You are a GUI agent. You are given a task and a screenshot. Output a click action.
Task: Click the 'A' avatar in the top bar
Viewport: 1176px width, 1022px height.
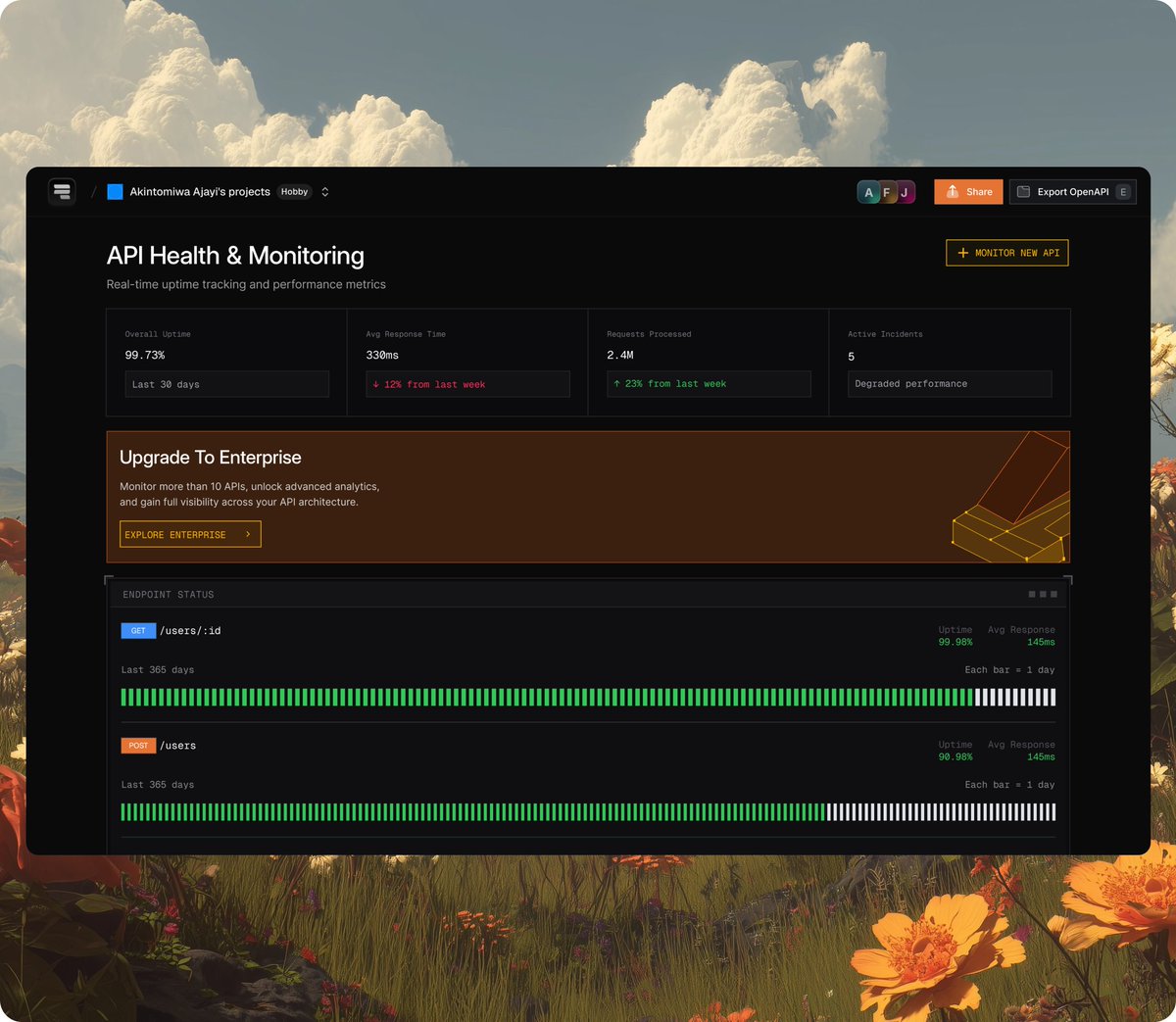(868, 191)
